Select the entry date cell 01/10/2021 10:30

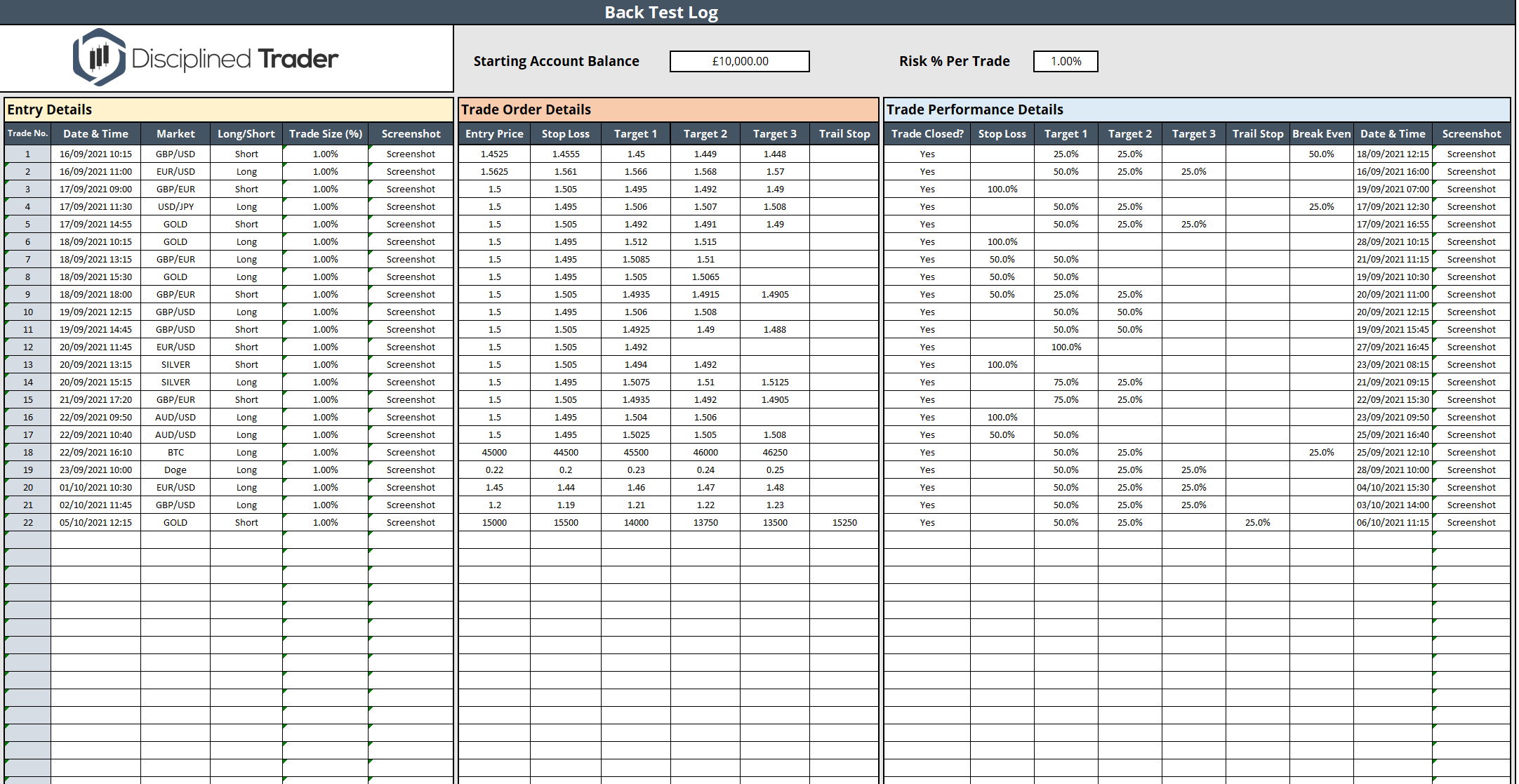coord(95,487)
